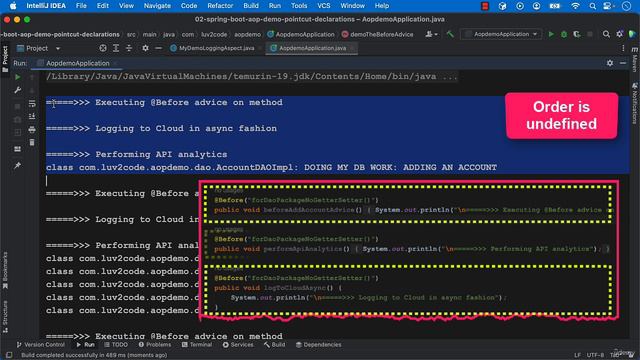This screenshot has height=360, width=640.
Task: Hide the Run tool window
Action: [623, 63]
